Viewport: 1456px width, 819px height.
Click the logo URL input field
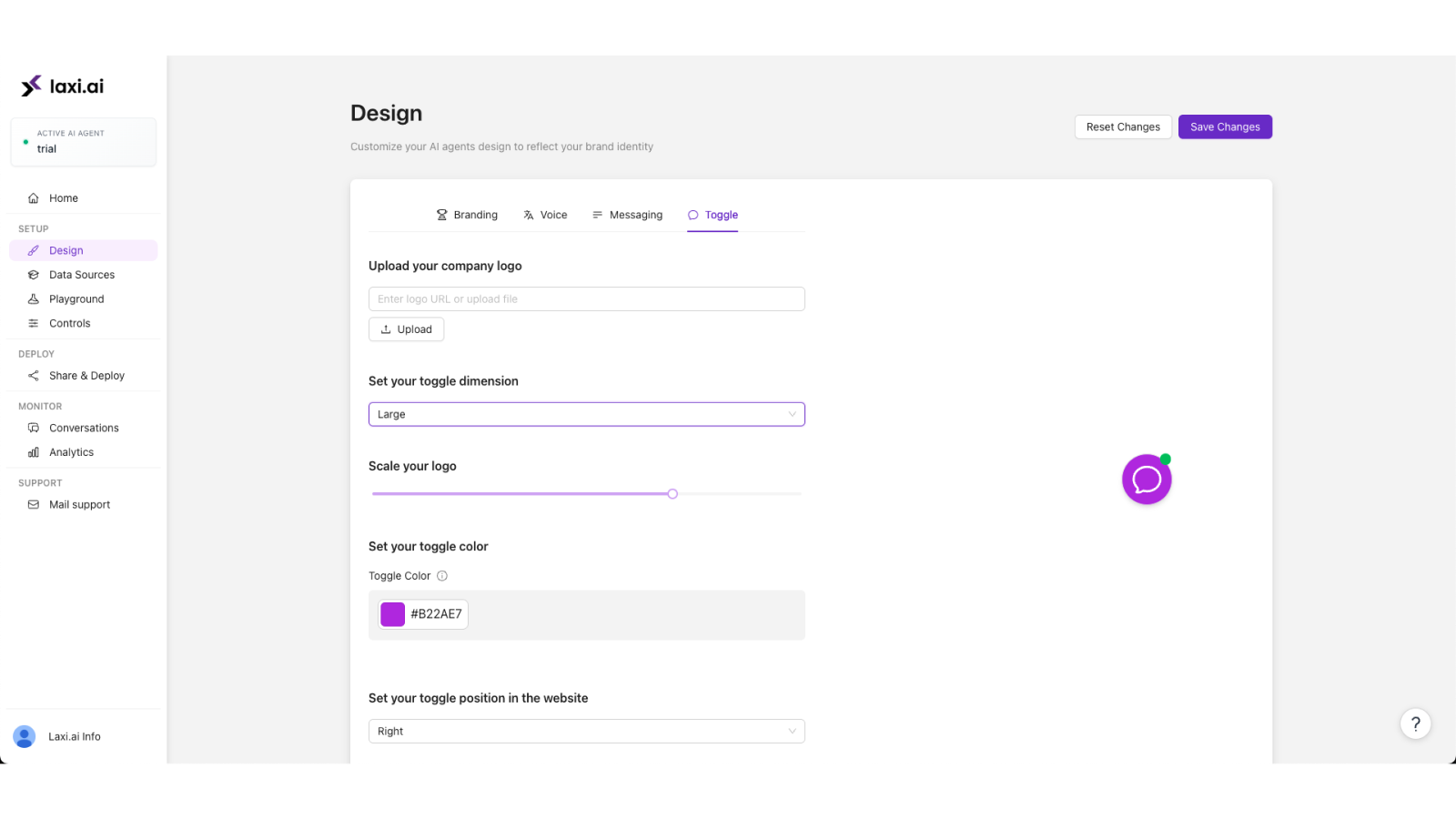point(587,299)
